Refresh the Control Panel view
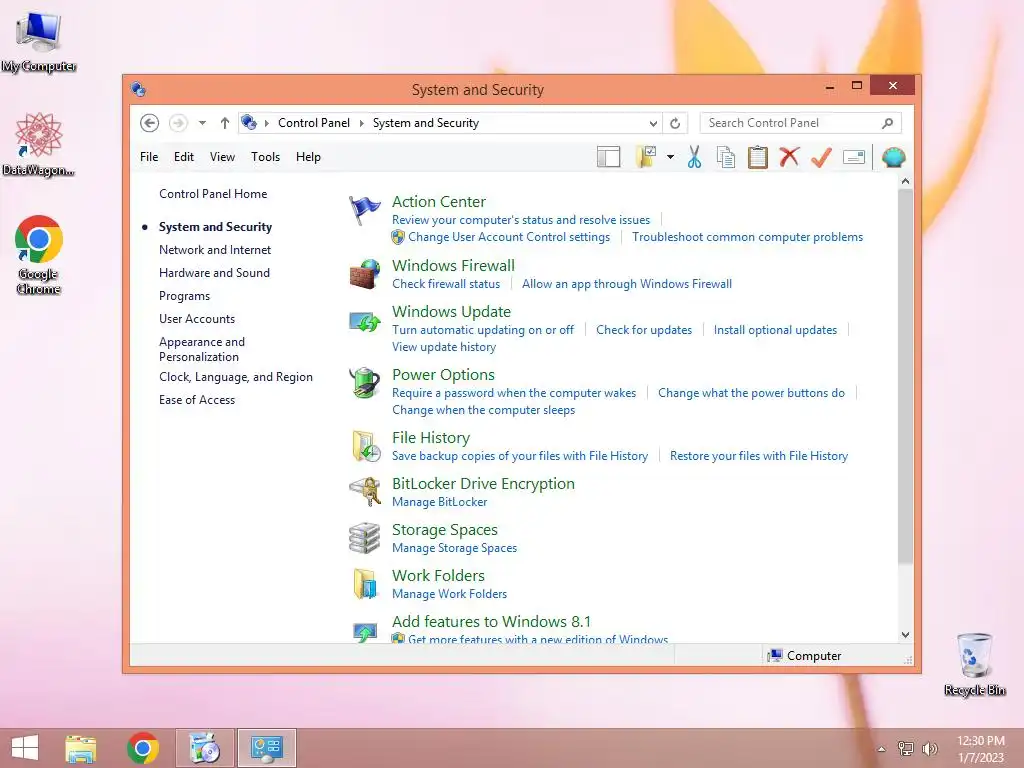This screenshot has height=768, width=1024. tap(675, 123)
